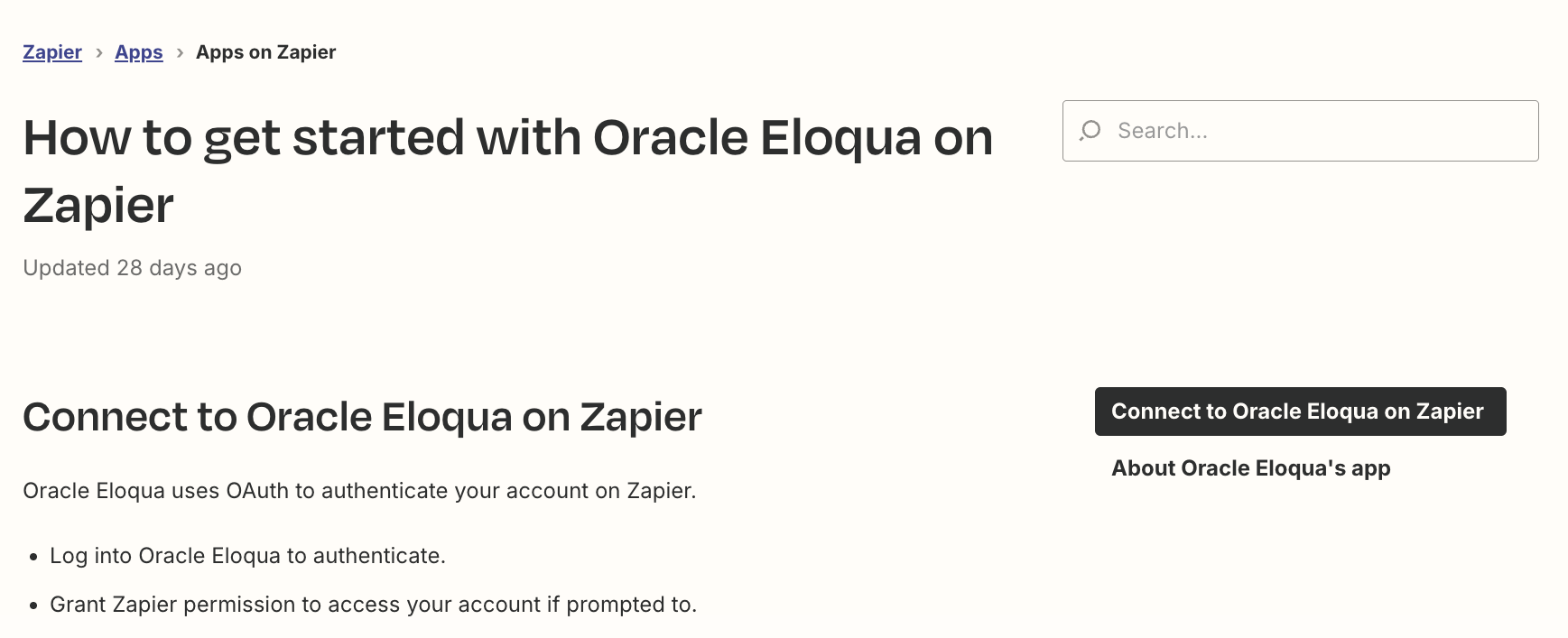The height and width of the screenshot is (638, 1568).
Task: Open the Apps breadcrumb link
Action: 139,52
